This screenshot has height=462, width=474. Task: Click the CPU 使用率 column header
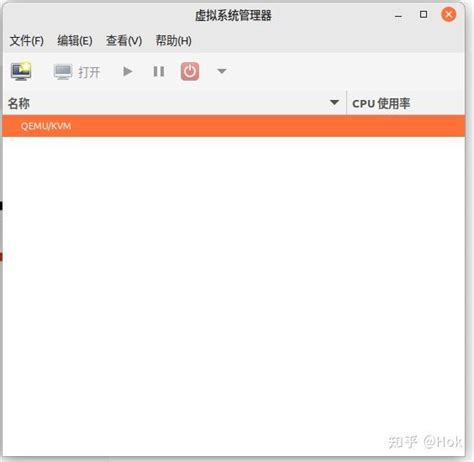tap(406, 103)
